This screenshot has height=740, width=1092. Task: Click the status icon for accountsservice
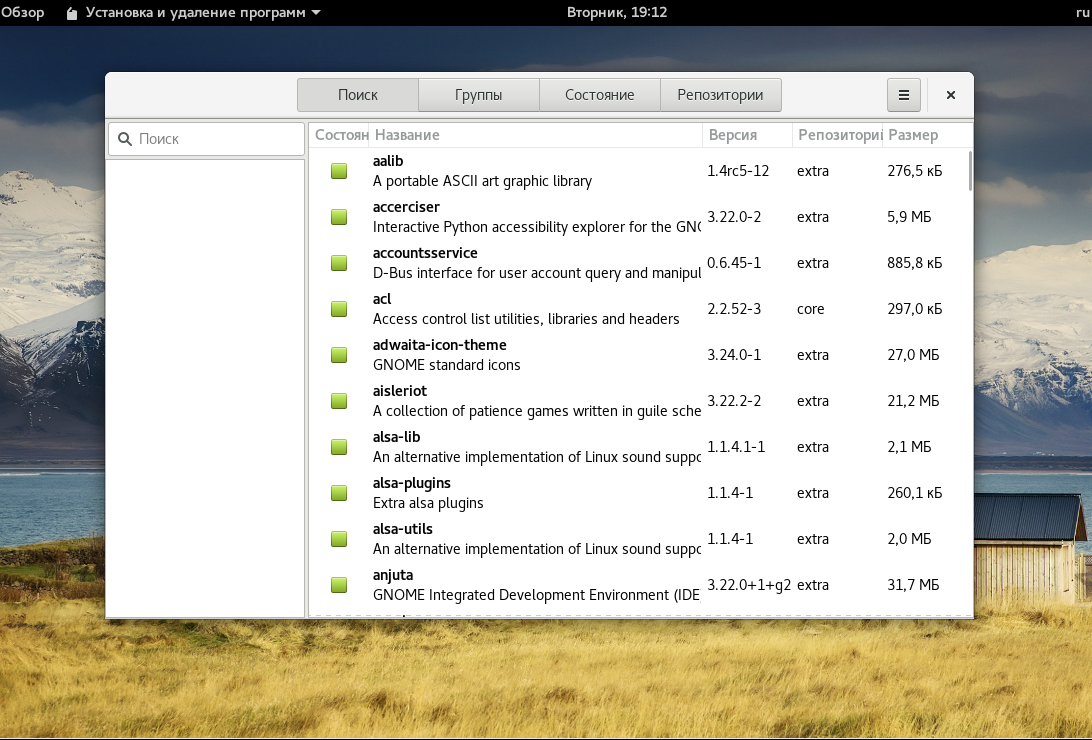338,262
